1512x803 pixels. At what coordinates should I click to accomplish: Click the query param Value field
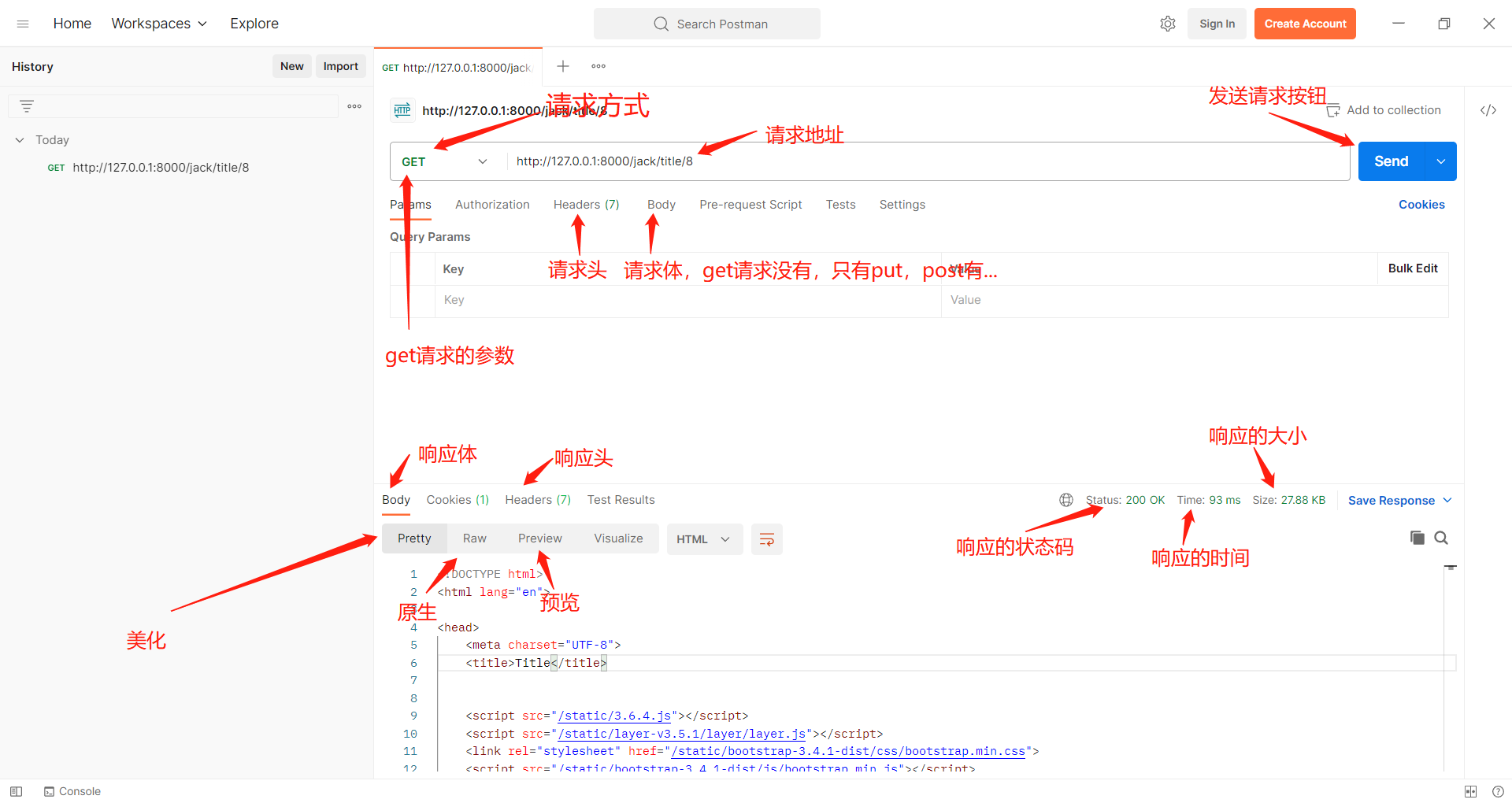(1195, 300)
